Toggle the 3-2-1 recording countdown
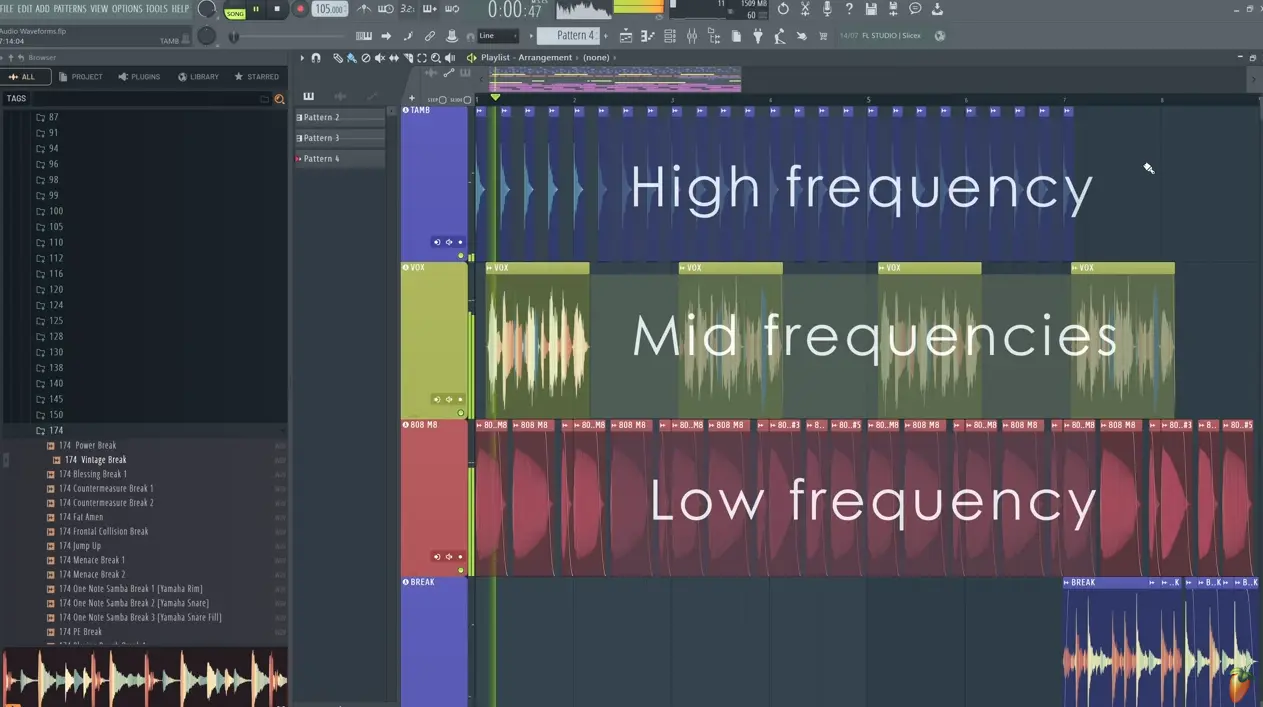 [x=408, y=9]
